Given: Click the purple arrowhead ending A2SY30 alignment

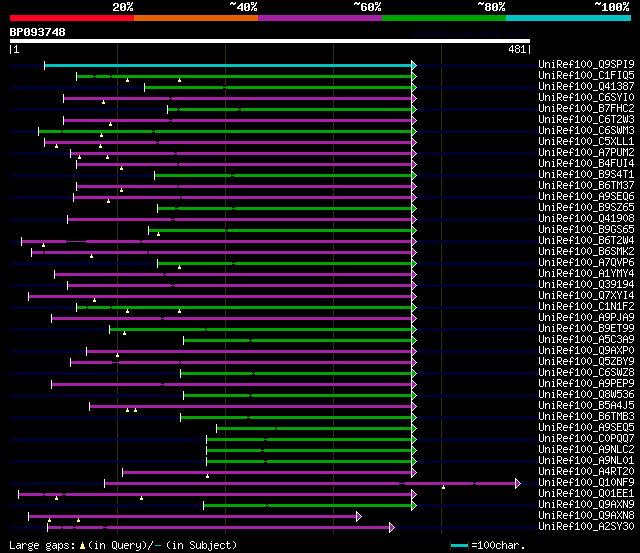Looking at the screenshot, I should (392, 528).
